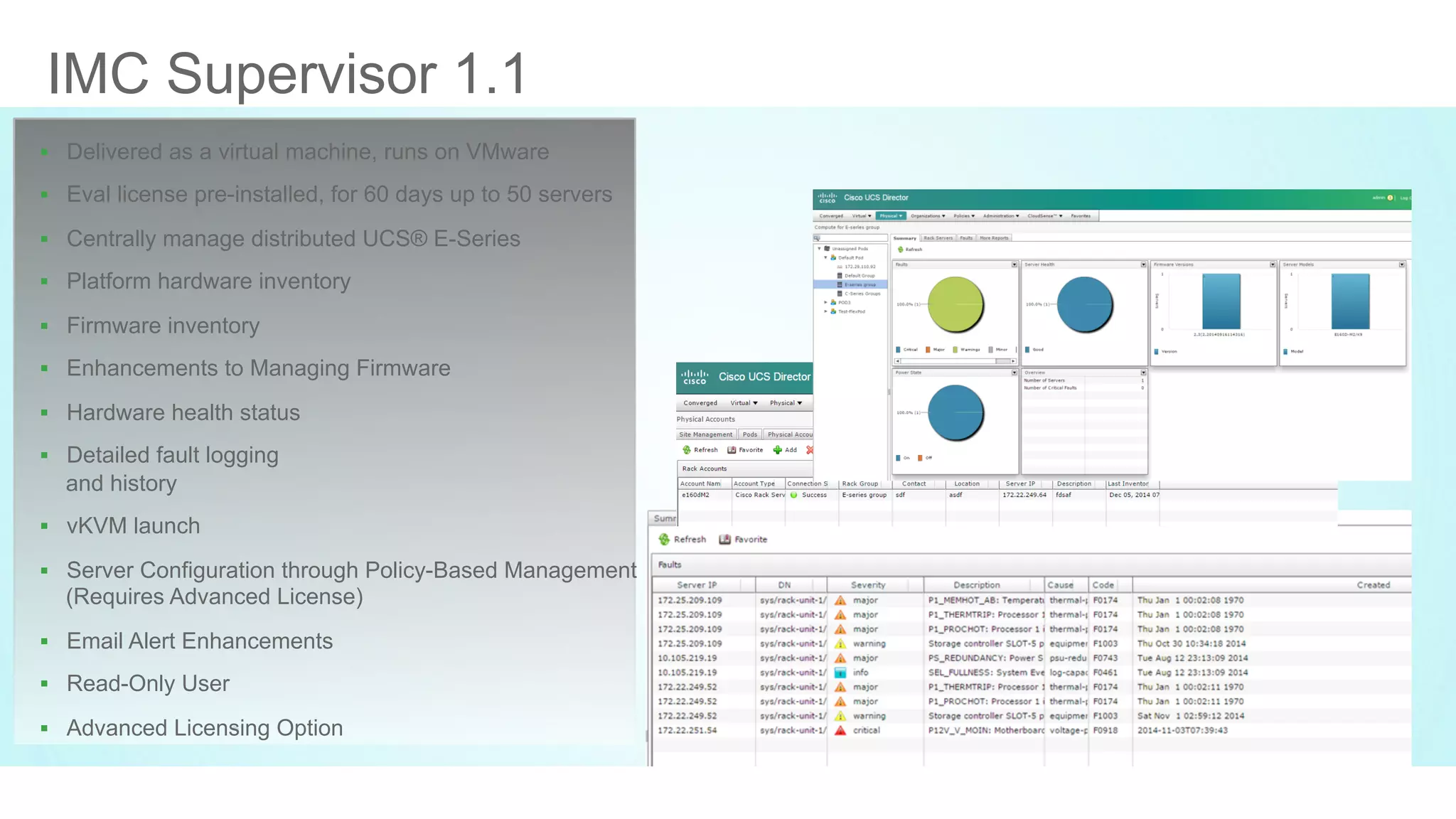This screenshot has width=1456, height=819.
Task: Expand the POD3 tree node arrow
Action: 825,302
